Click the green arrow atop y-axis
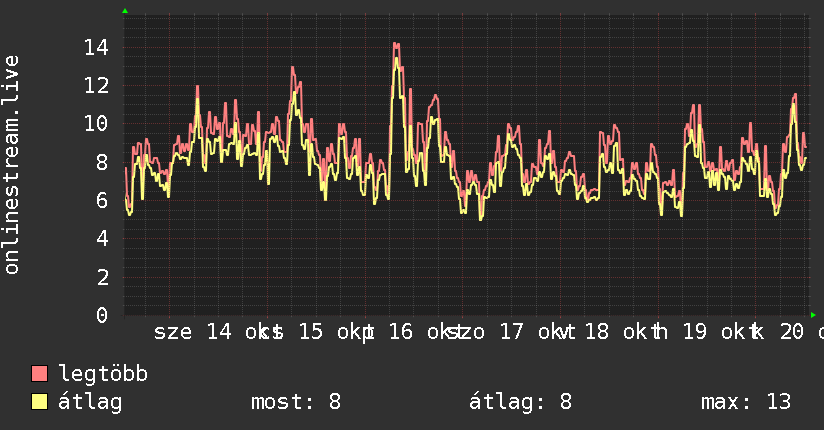Image resolution: width=824 pixels, height=430 pixels. [125, 11]
